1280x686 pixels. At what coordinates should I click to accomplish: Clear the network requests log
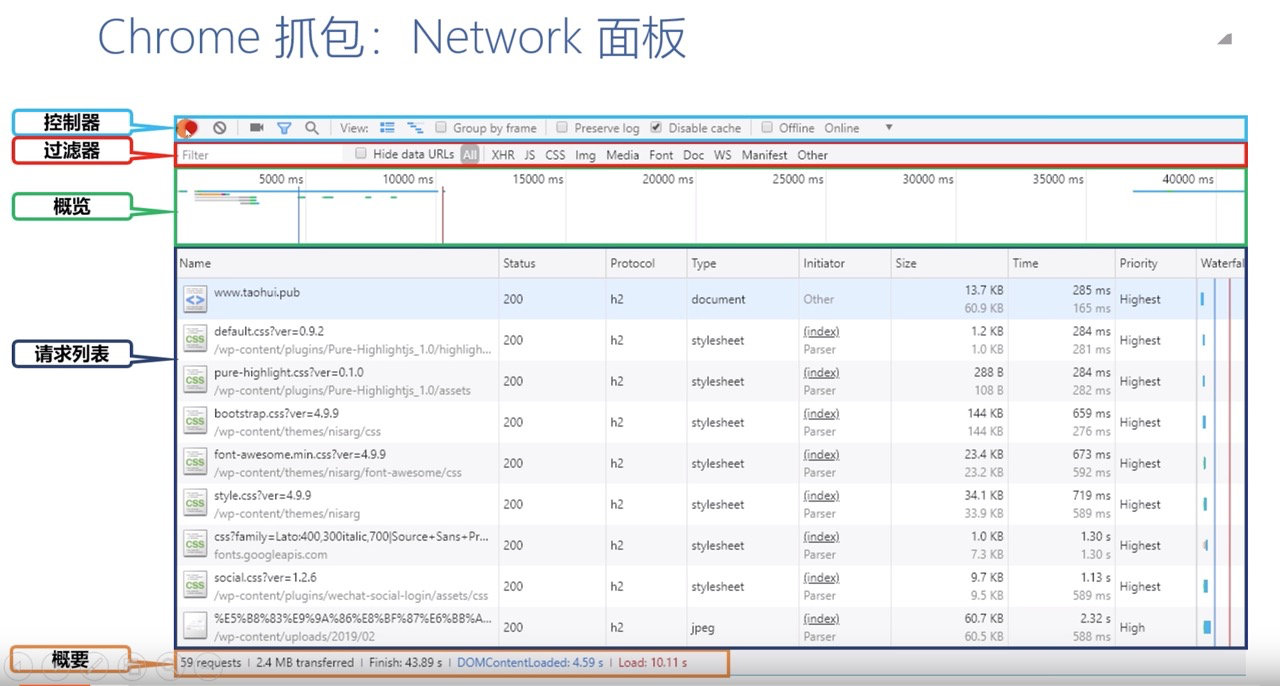[x=220, y=127]
